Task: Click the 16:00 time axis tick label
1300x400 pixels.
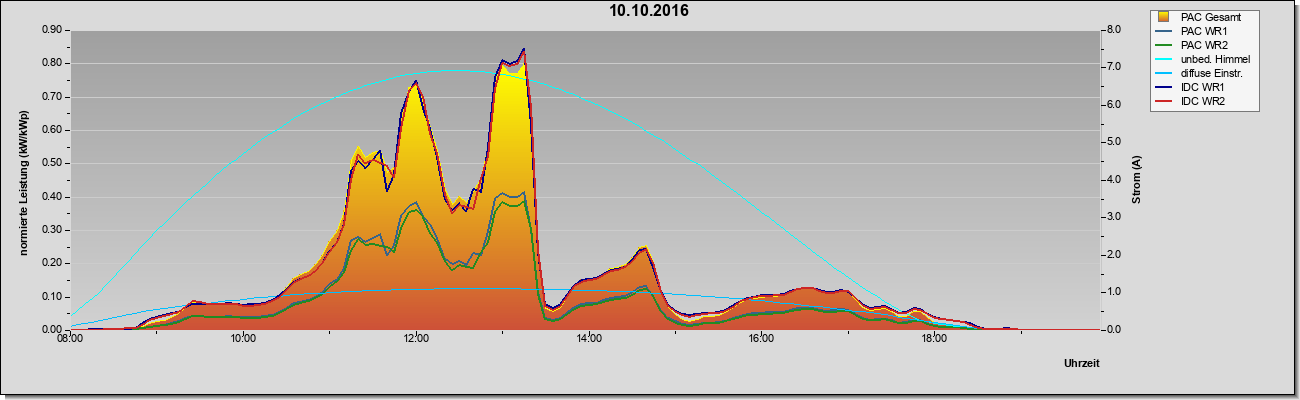Action: tap(761, 337)
